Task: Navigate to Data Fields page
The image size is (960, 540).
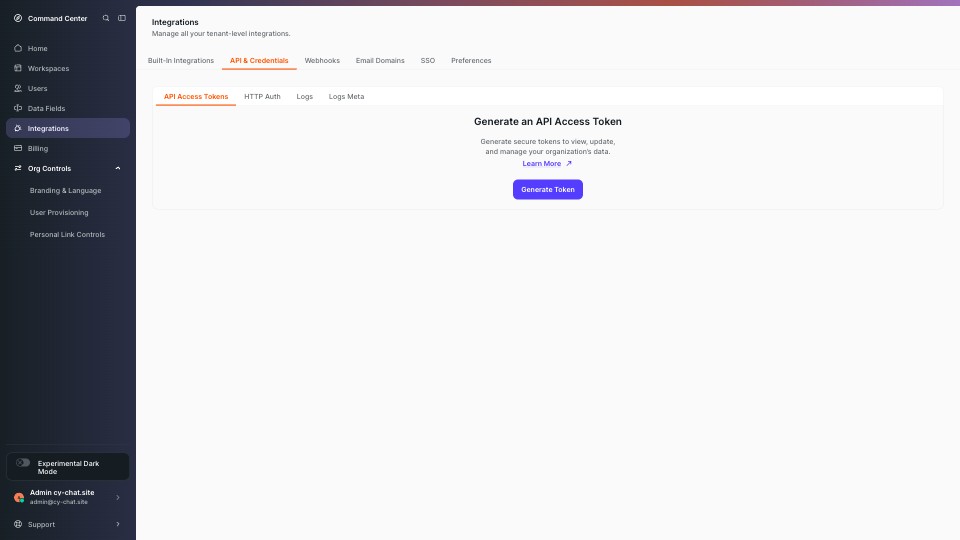Action: (46, 108)
